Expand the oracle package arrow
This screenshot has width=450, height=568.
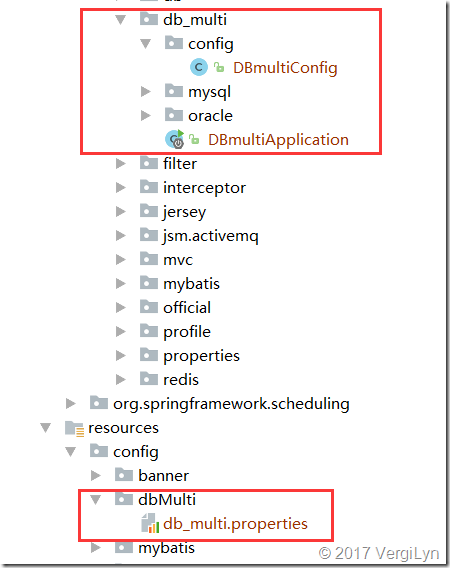pos(146,116)
